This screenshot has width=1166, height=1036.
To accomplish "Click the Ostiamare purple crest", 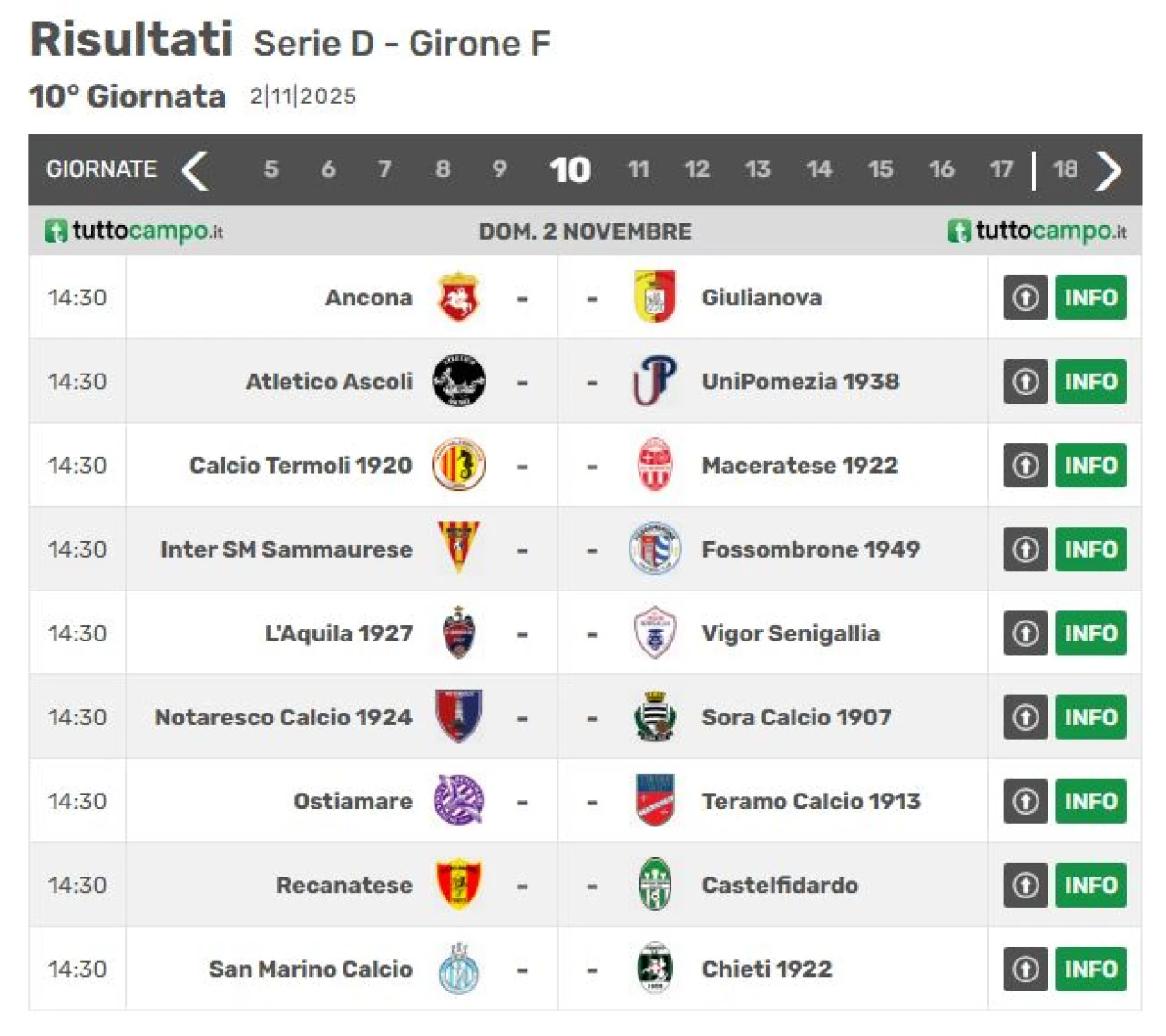I will (458, 801).
